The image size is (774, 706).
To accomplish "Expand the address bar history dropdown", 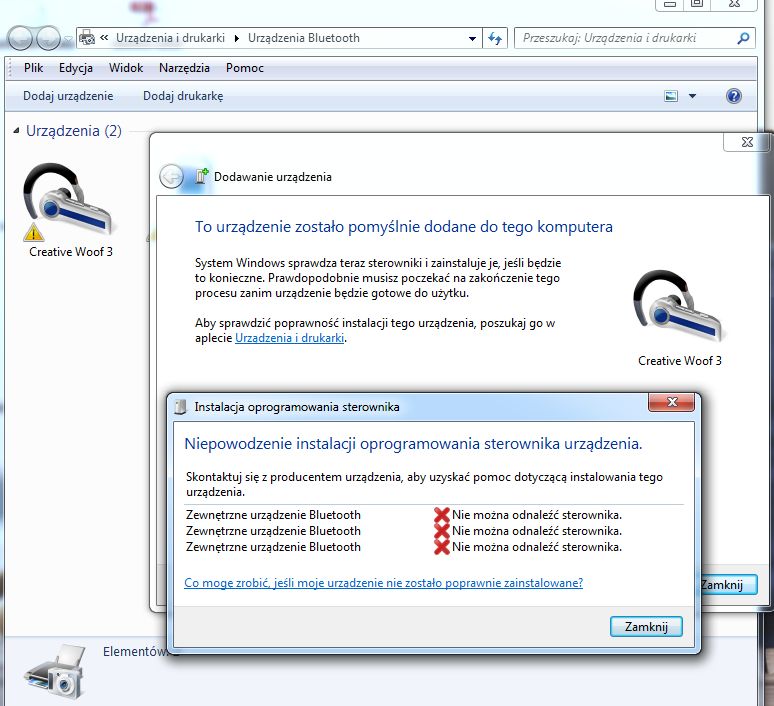I will pyautogui.click(x=473, y=38).
